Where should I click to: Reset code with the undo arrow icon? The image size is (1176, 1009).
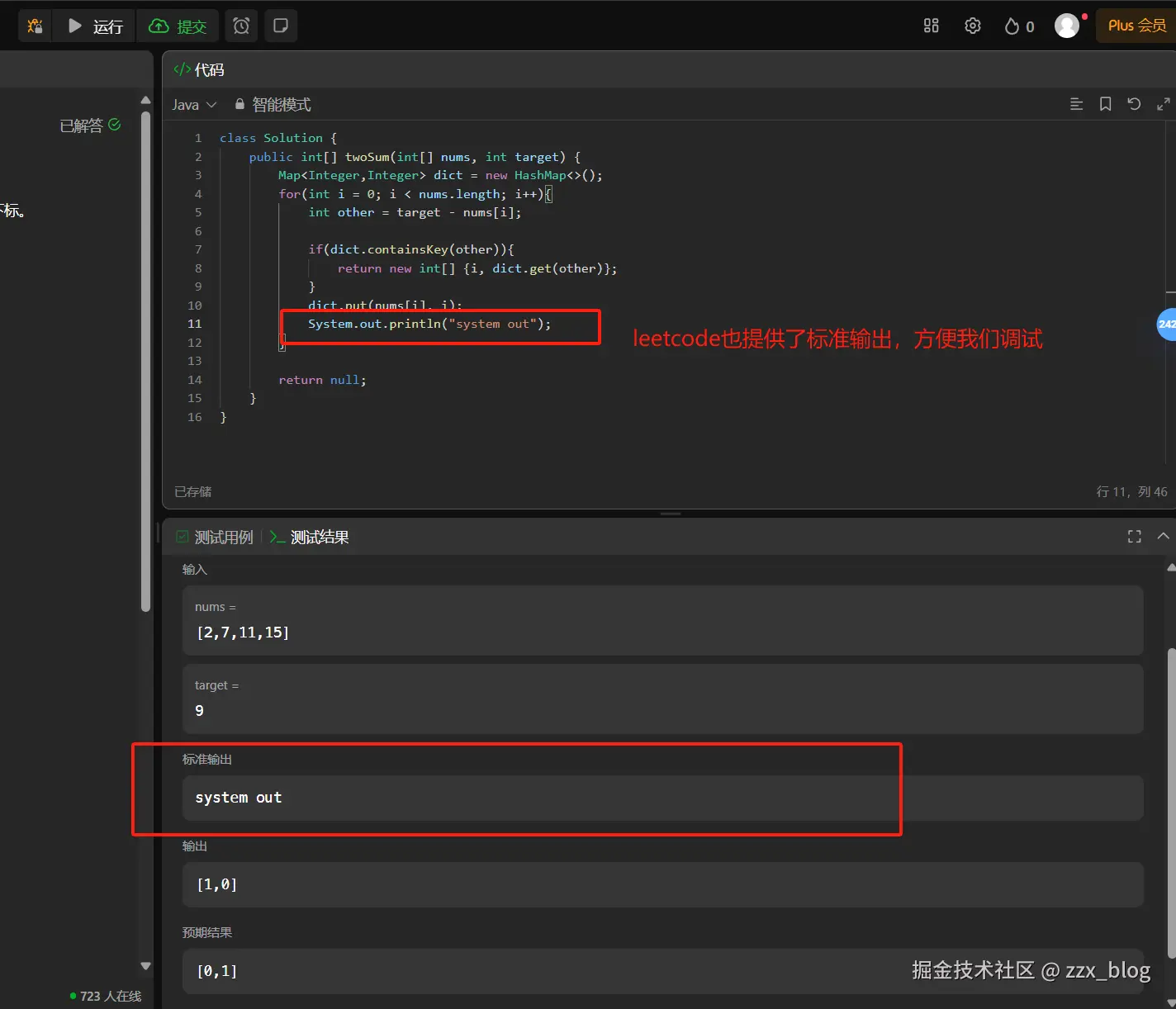(1134, 104)
